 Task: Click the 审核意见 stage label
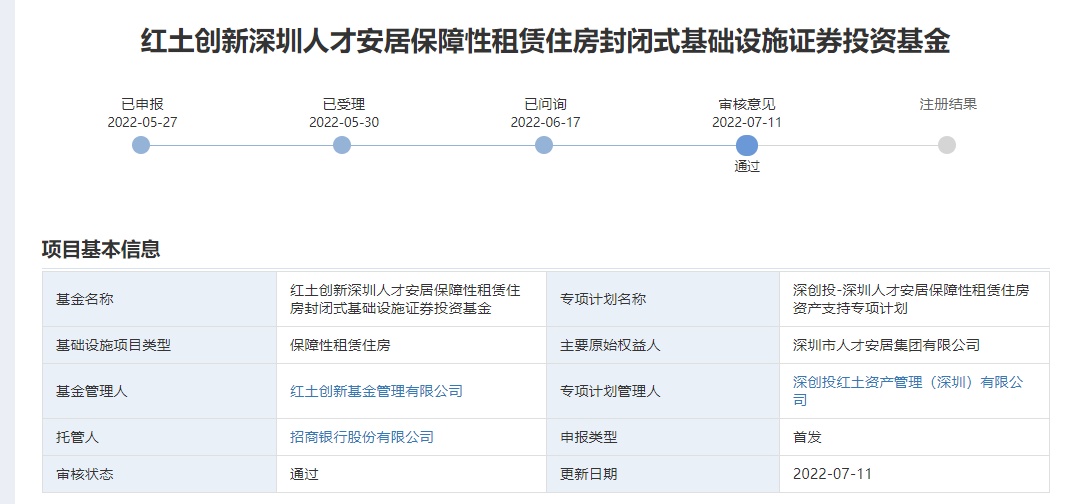tap(747, 104)
